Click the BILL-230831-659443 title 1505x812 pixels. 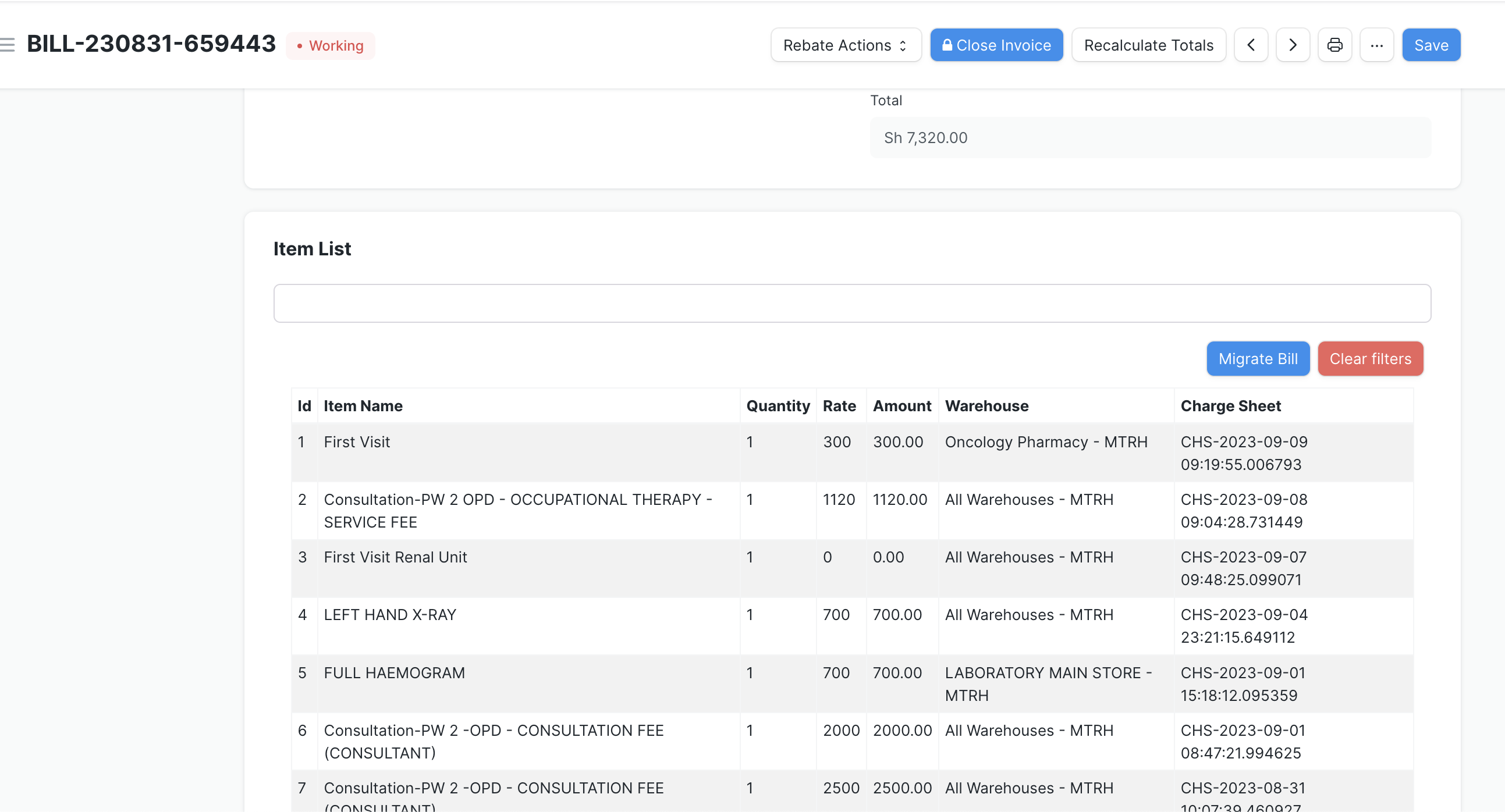151,44
